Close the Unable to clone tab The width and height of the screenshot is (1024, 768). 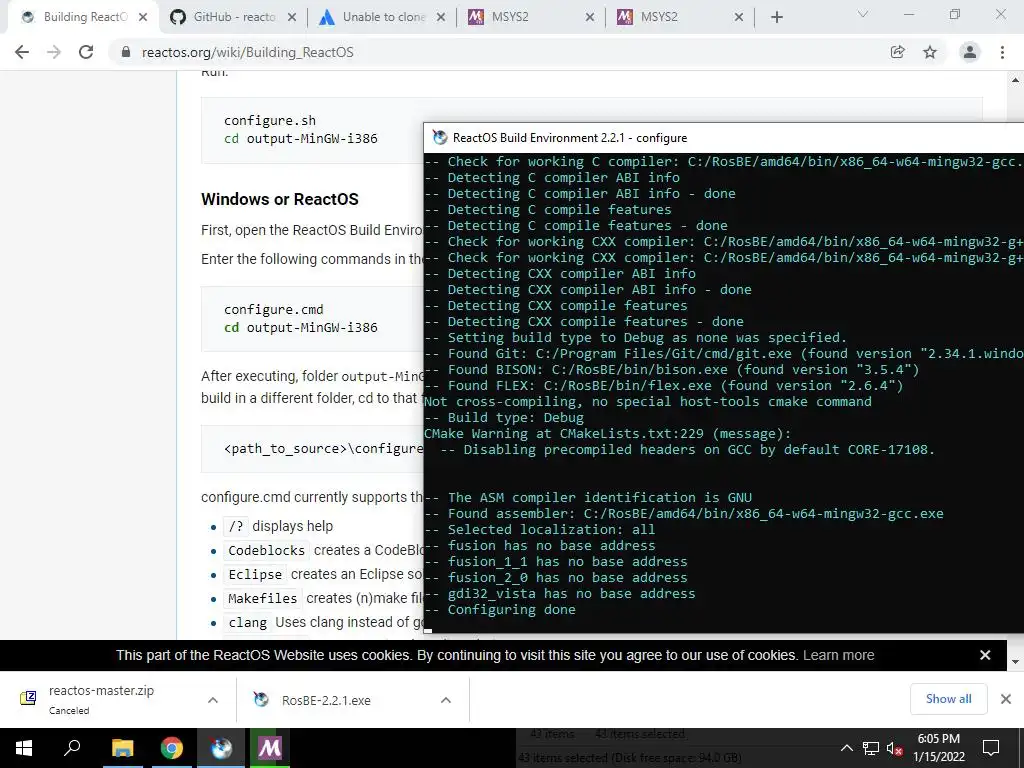click(x=441, y=17)
